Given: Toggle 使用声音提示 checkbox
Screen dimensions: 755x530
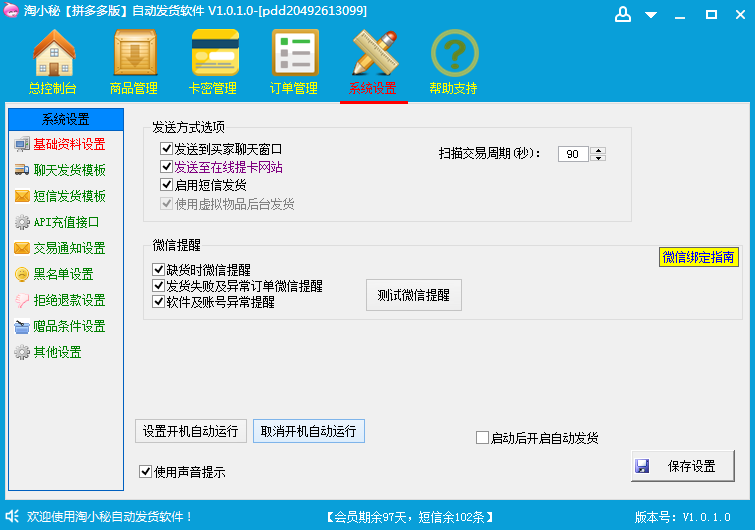Looking at the screenshot, I should (145, 471).
